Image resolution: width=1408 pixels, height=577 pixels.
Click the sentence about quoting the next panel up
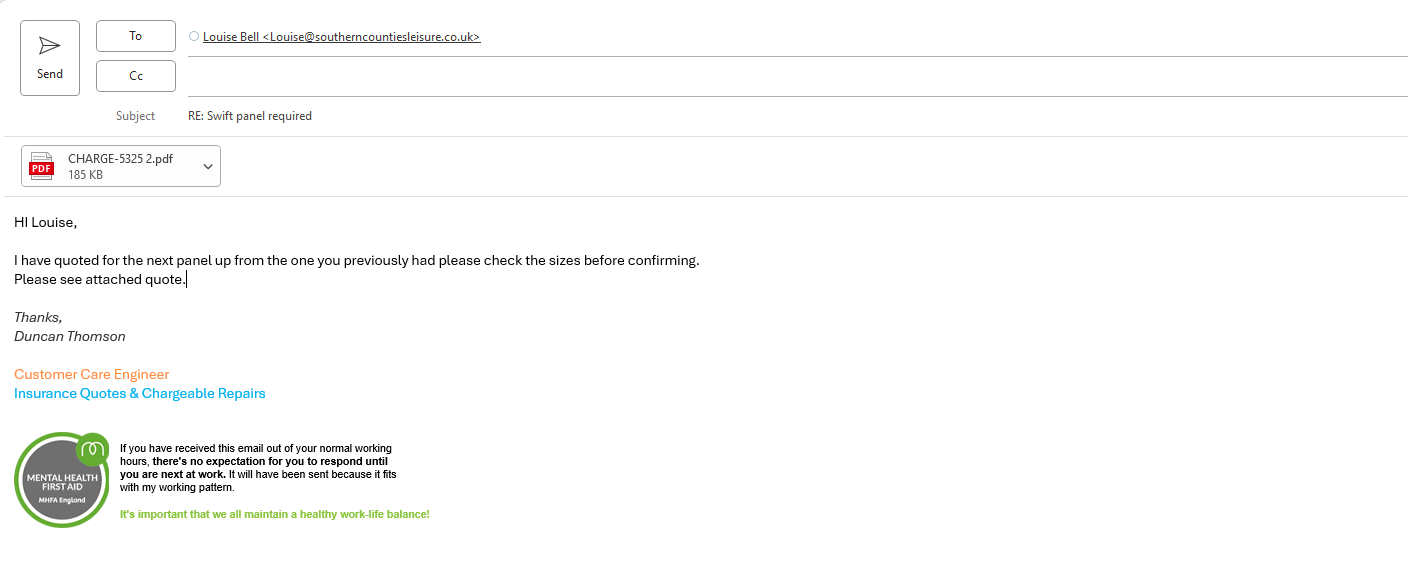pos(356,260)
